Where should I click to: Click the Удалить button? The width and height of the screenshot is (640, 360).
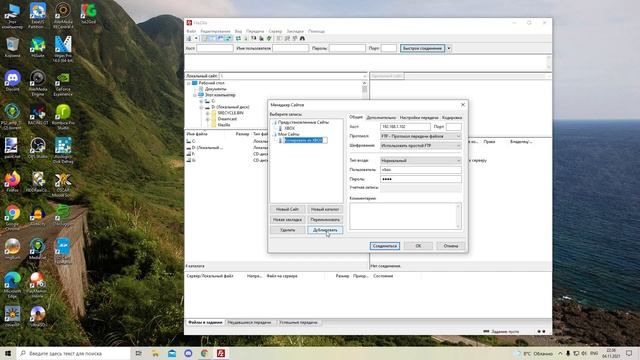point(287,230)
